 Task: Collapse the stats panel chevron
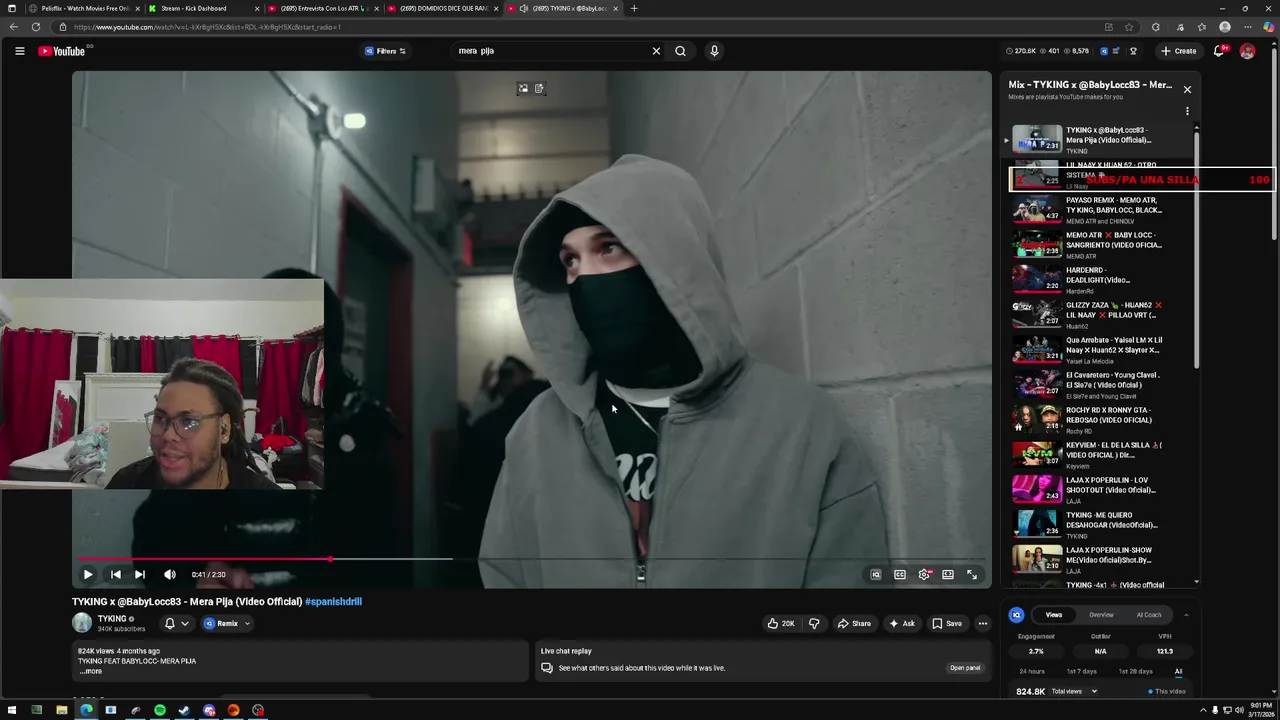click(1186, 615)
